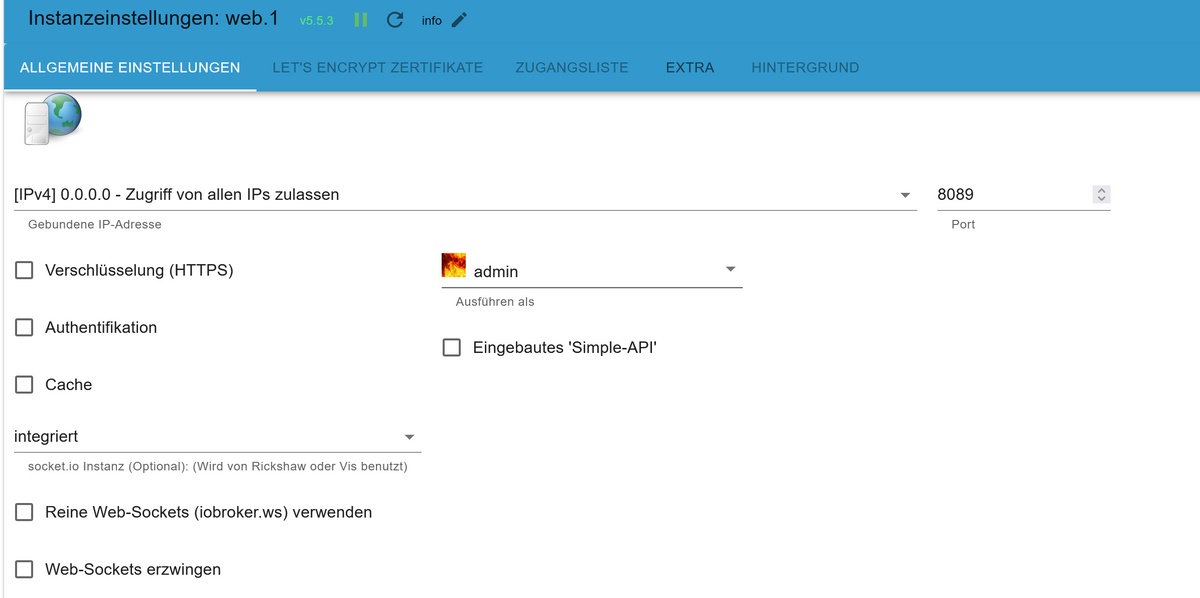Switch to Let's Encrypt Zertifikate tab
Image resolution: width=1200 pixels, height=598 pixels.
point(377,68)
